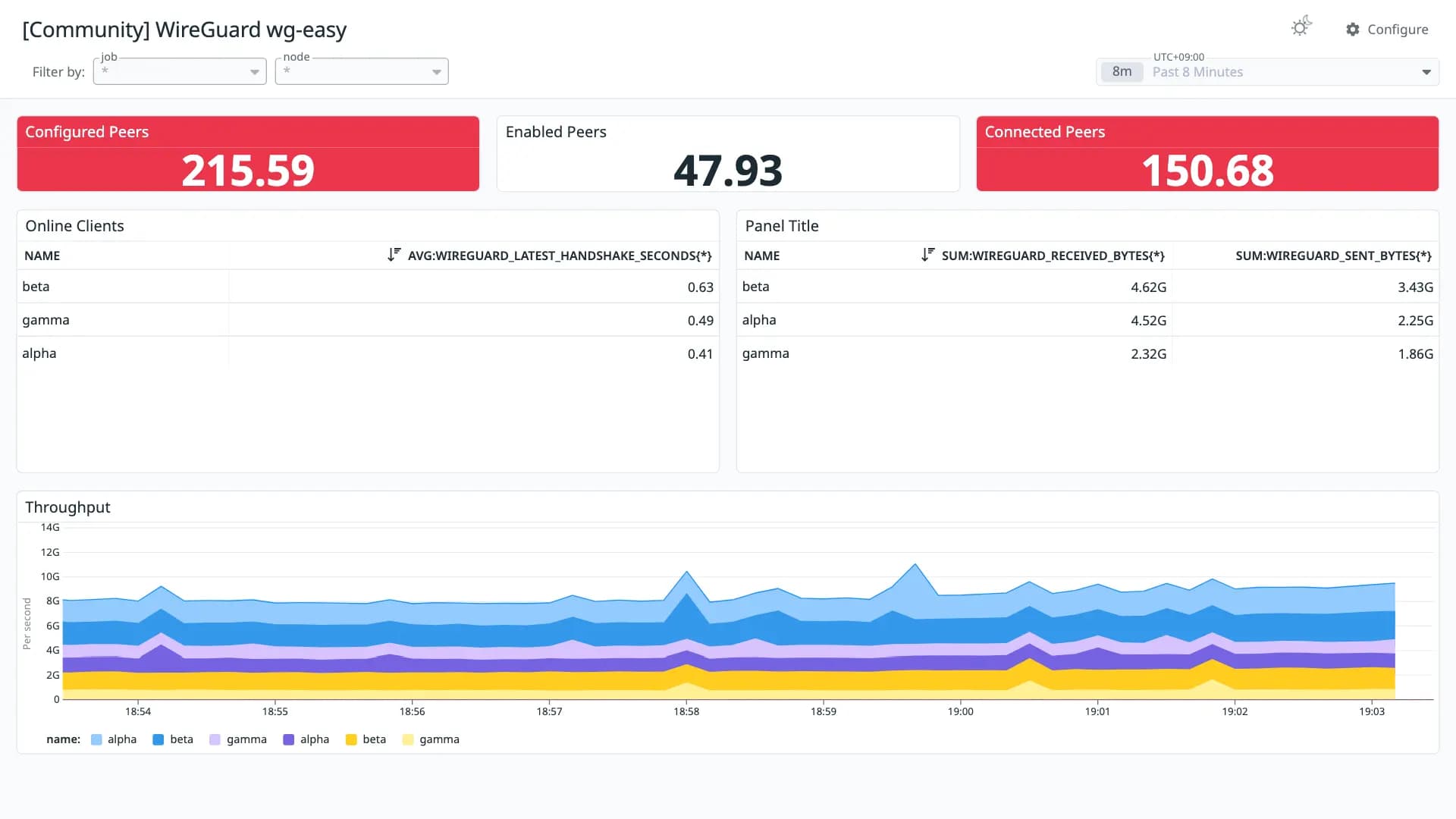The image size is (1456, 819).
Task: Open the job filter dropdown
Action: click(x=180, y=71)
